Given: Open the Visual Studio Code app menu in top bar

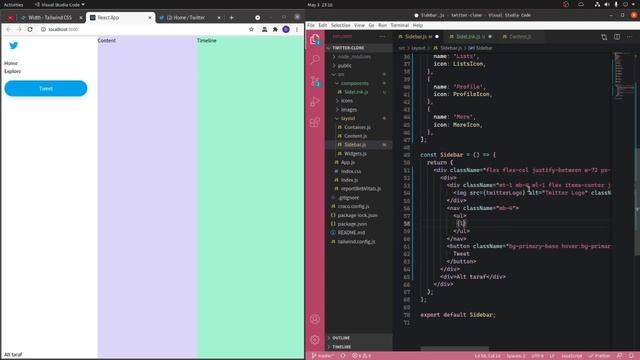Looking at the screenshot, I should click(60, 4).
